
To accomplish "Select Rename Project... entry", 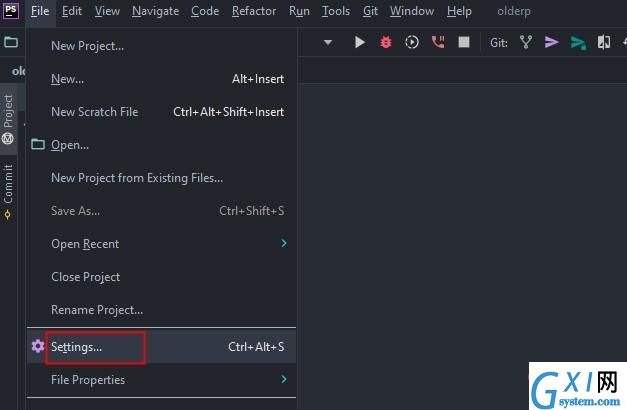I will pos(162,310).
